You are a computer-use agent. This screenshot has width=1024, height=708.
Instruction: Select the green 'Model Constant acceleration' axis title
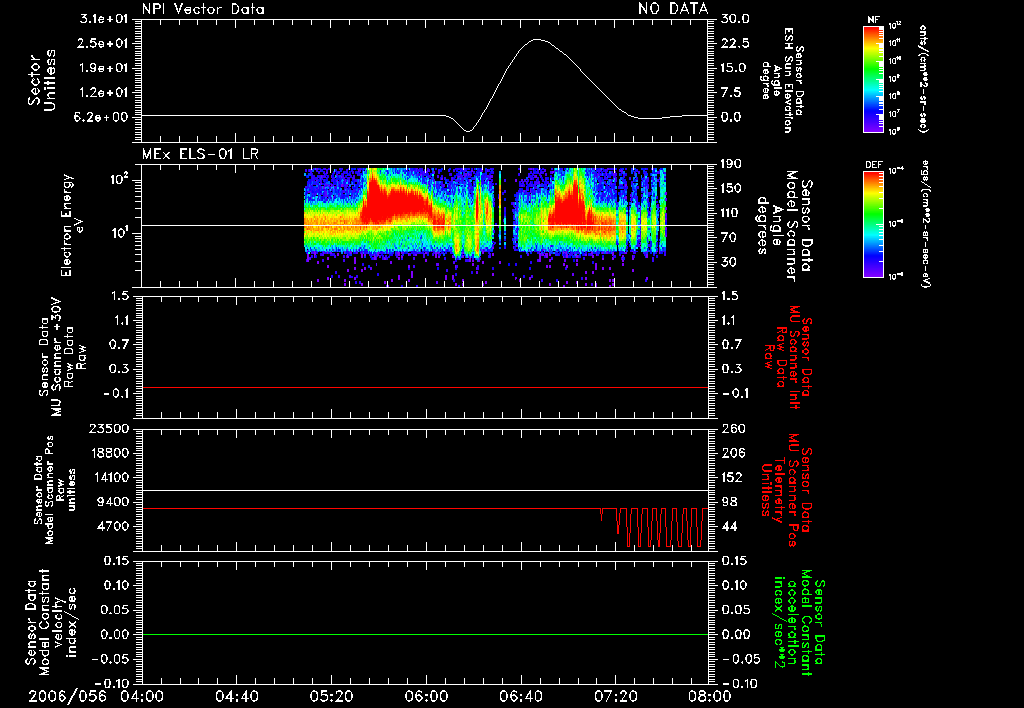pos(799,624)
